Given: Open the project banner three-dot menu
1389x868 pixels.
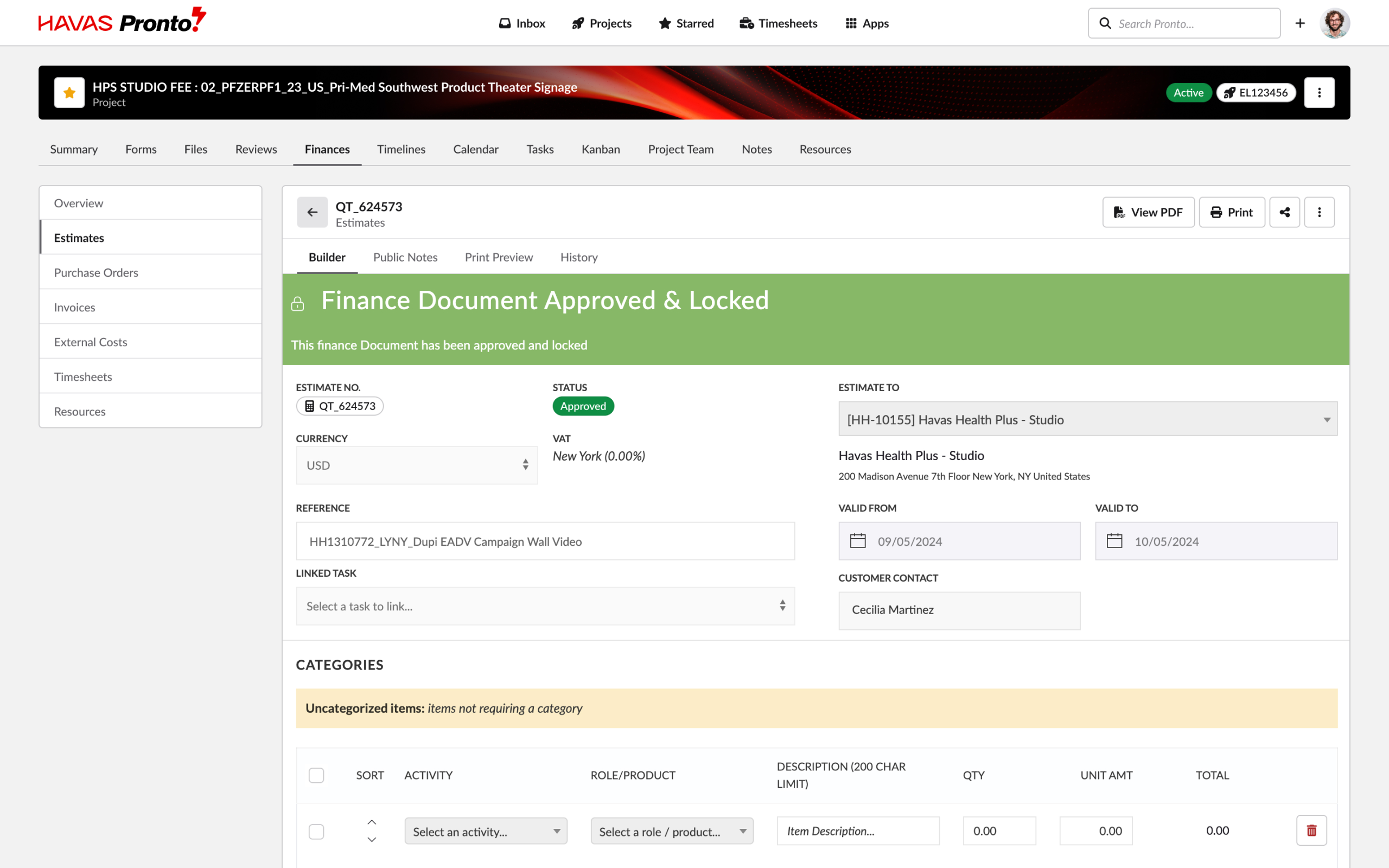Looking at the screenshot, I should tap(1319, 92).
